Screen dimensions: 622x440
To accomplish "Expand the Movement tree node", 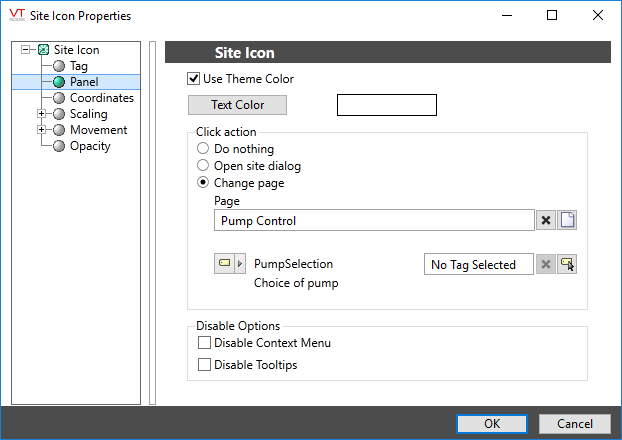I will 41,130.
